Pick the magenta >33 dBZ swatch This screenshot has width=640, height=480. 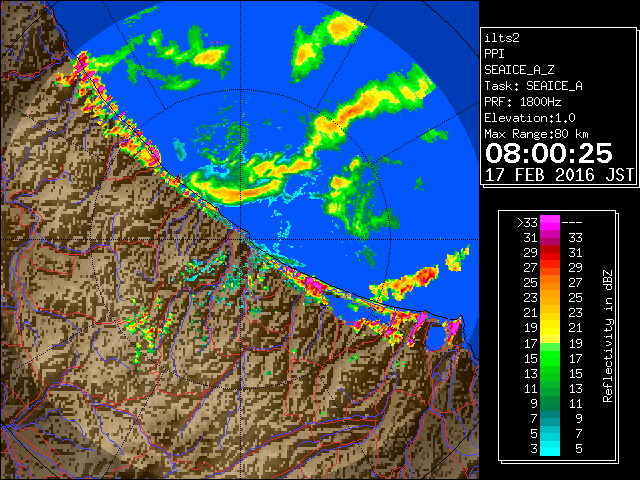click(550, 223)
